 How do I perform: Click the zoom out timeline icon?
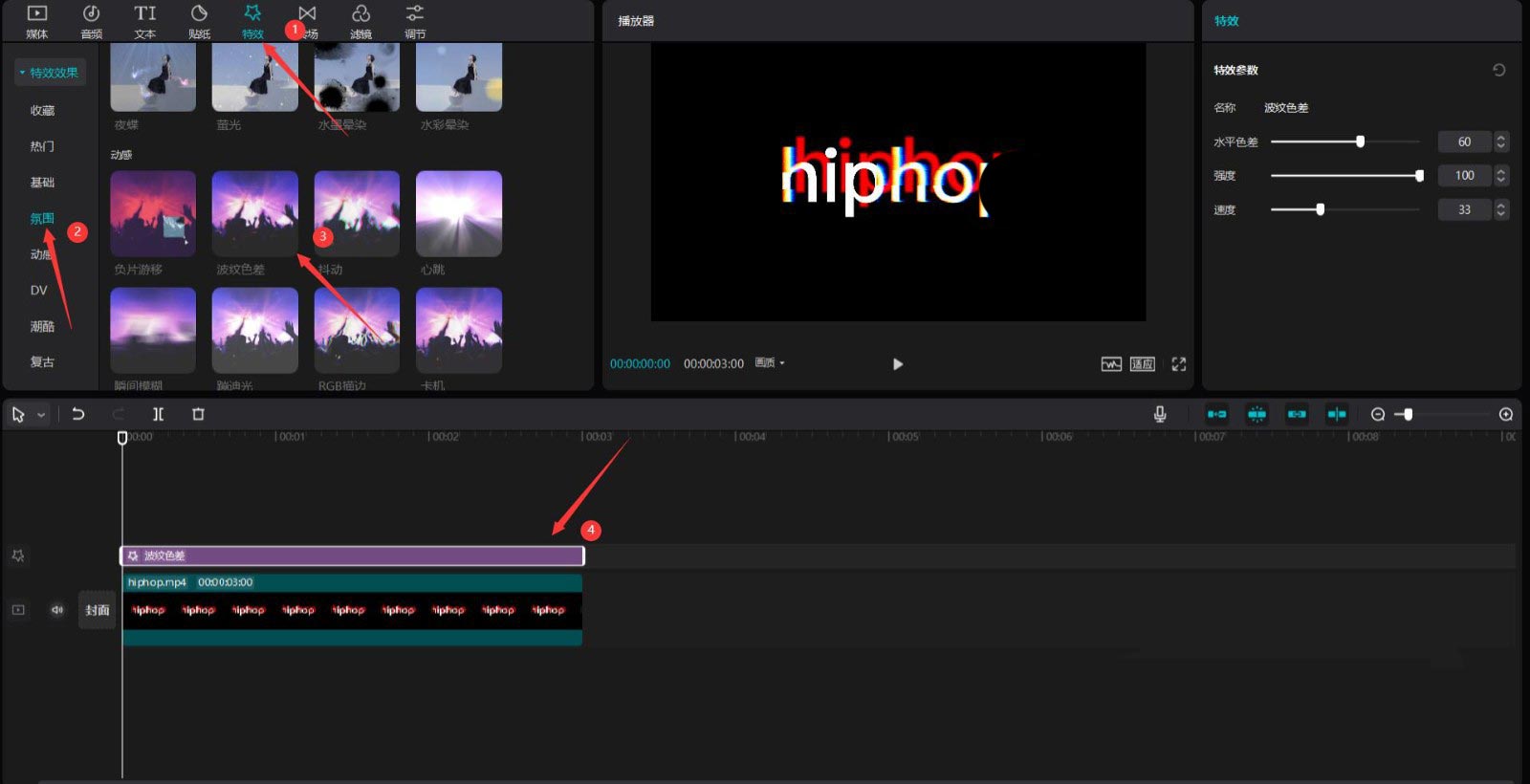(1377, 414)
